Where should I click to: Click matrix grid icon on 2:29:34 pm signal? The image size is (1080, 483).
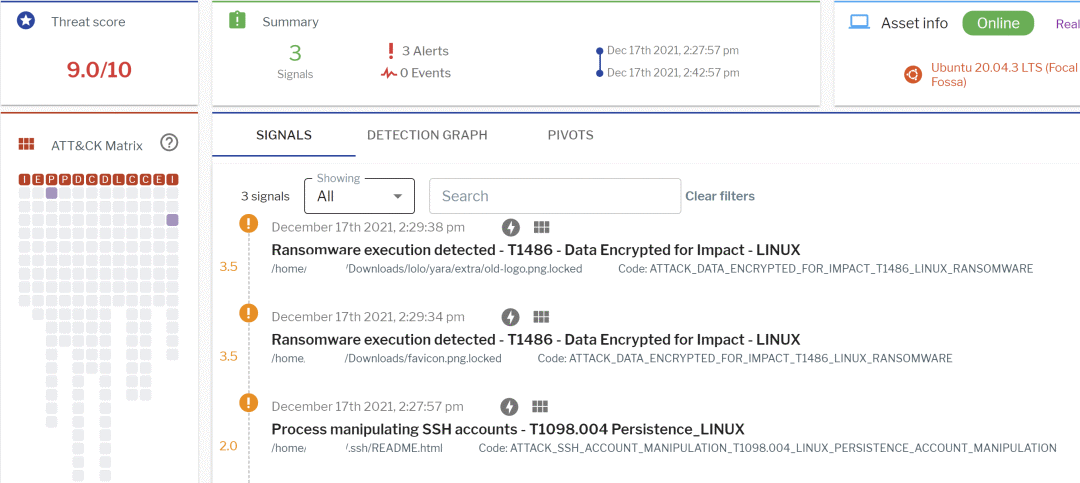click(540, 317)
